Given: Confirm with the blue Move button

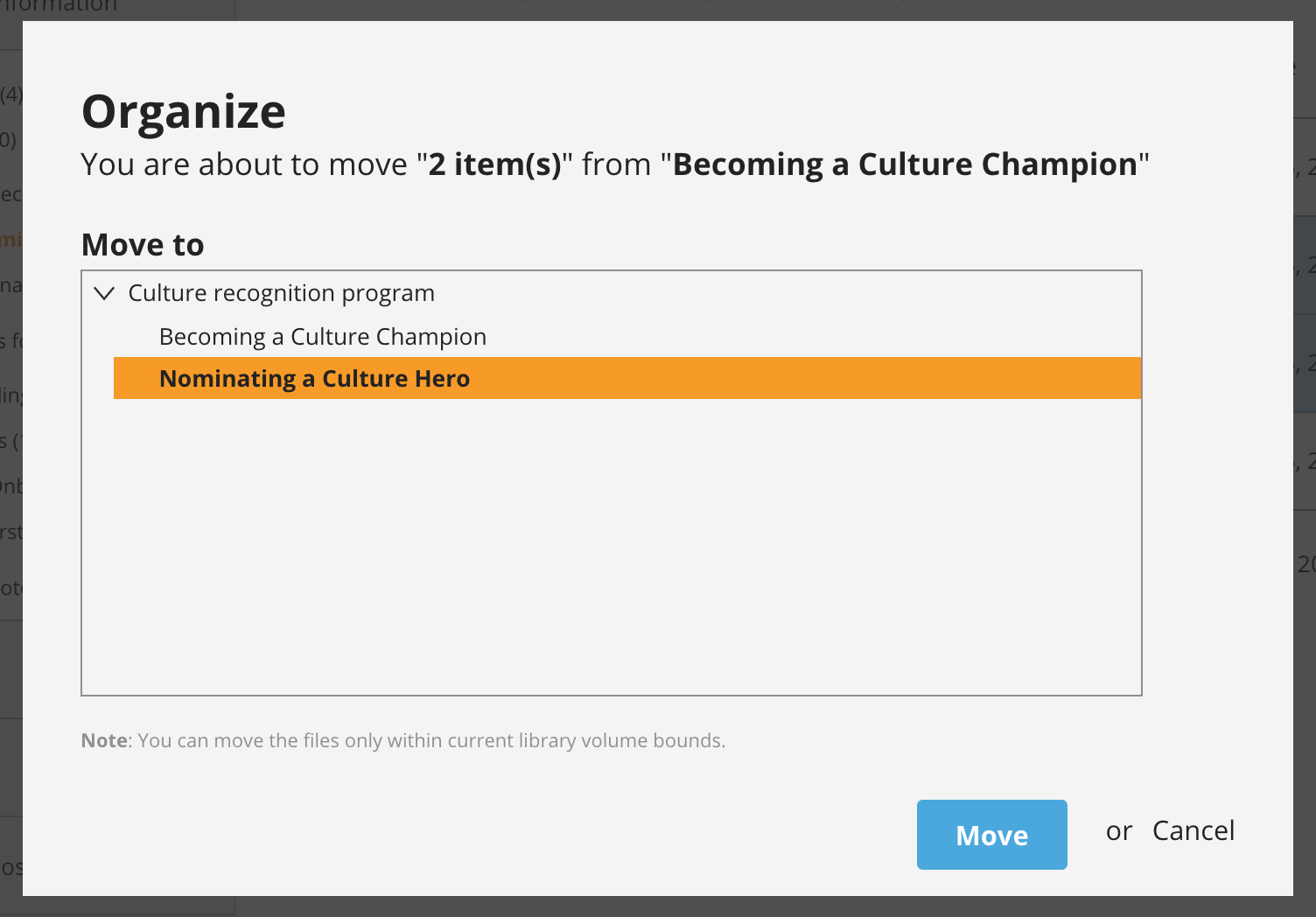Looking at the screenshot, I should click(991, 835).
